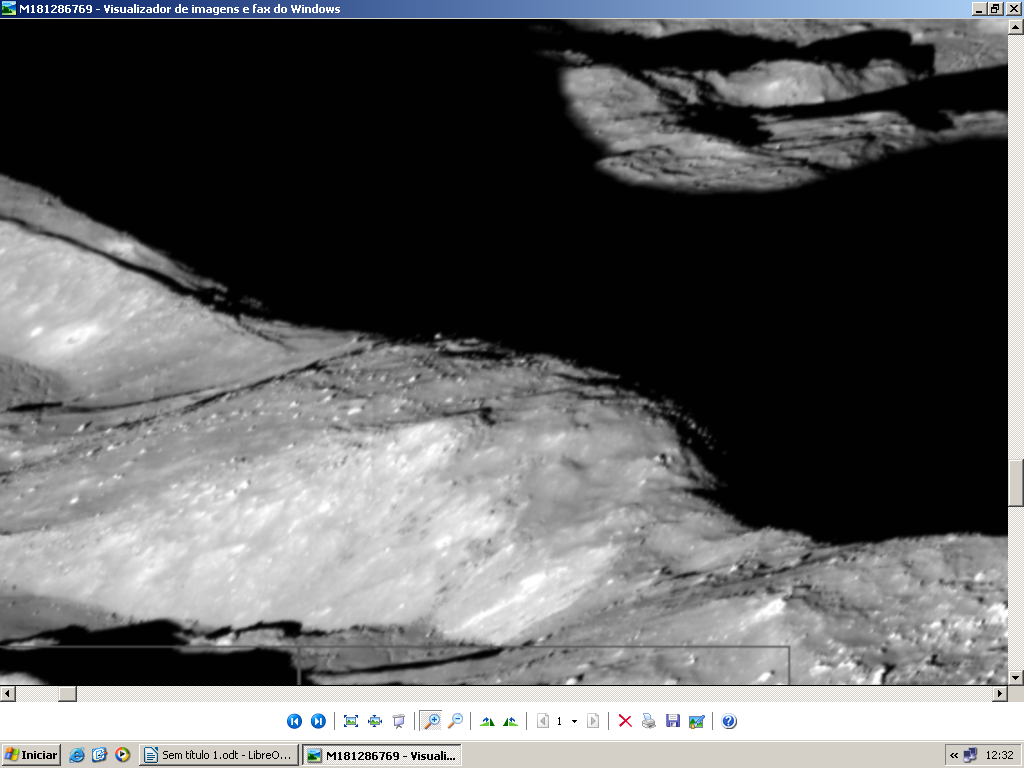Screen dimensions: 1024x768
Task: Rotate the image clockwise
Action: (487, 721)
